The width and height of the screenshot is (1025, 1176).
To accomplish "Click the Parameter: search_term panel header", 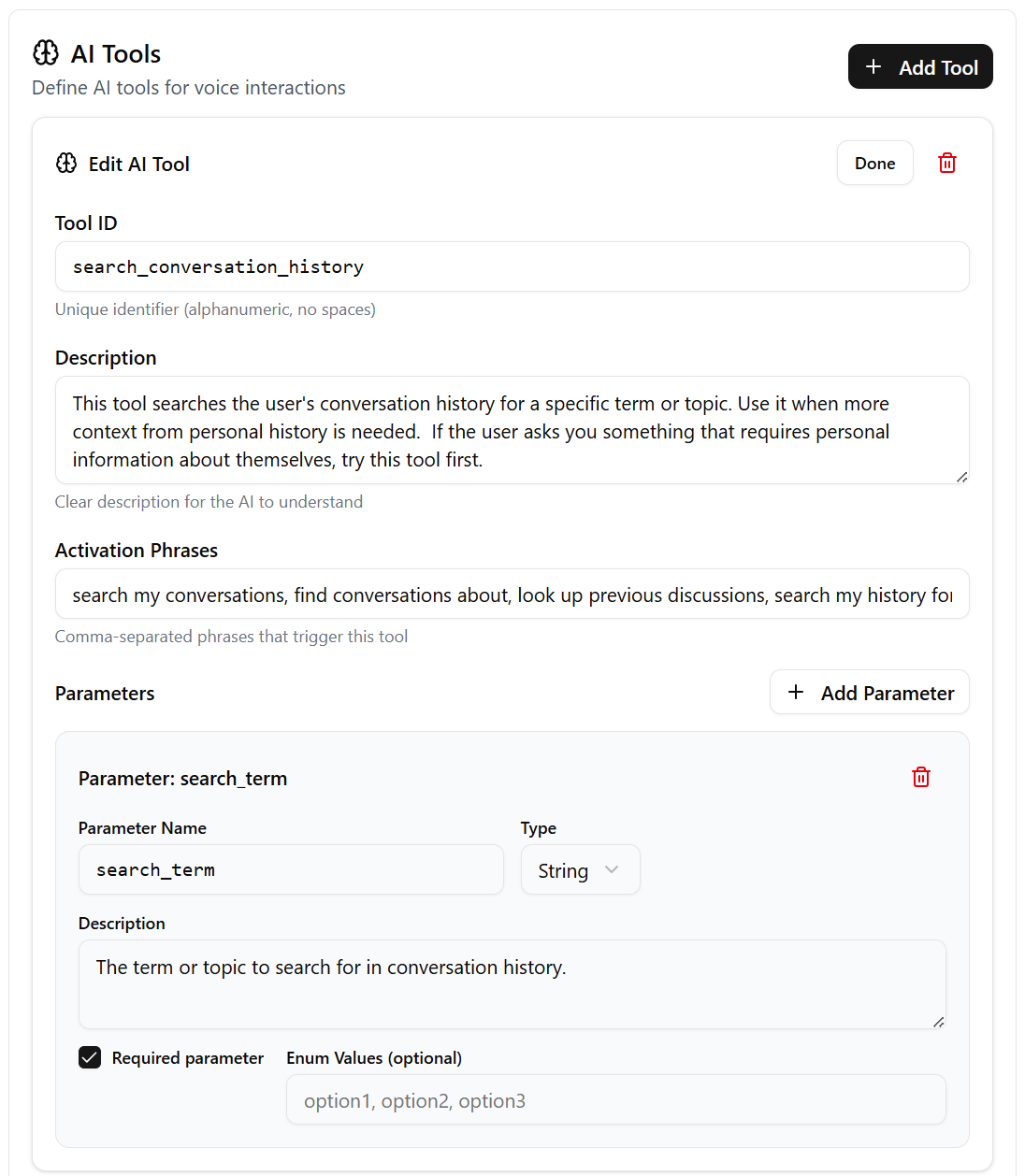I will (182, 777).
